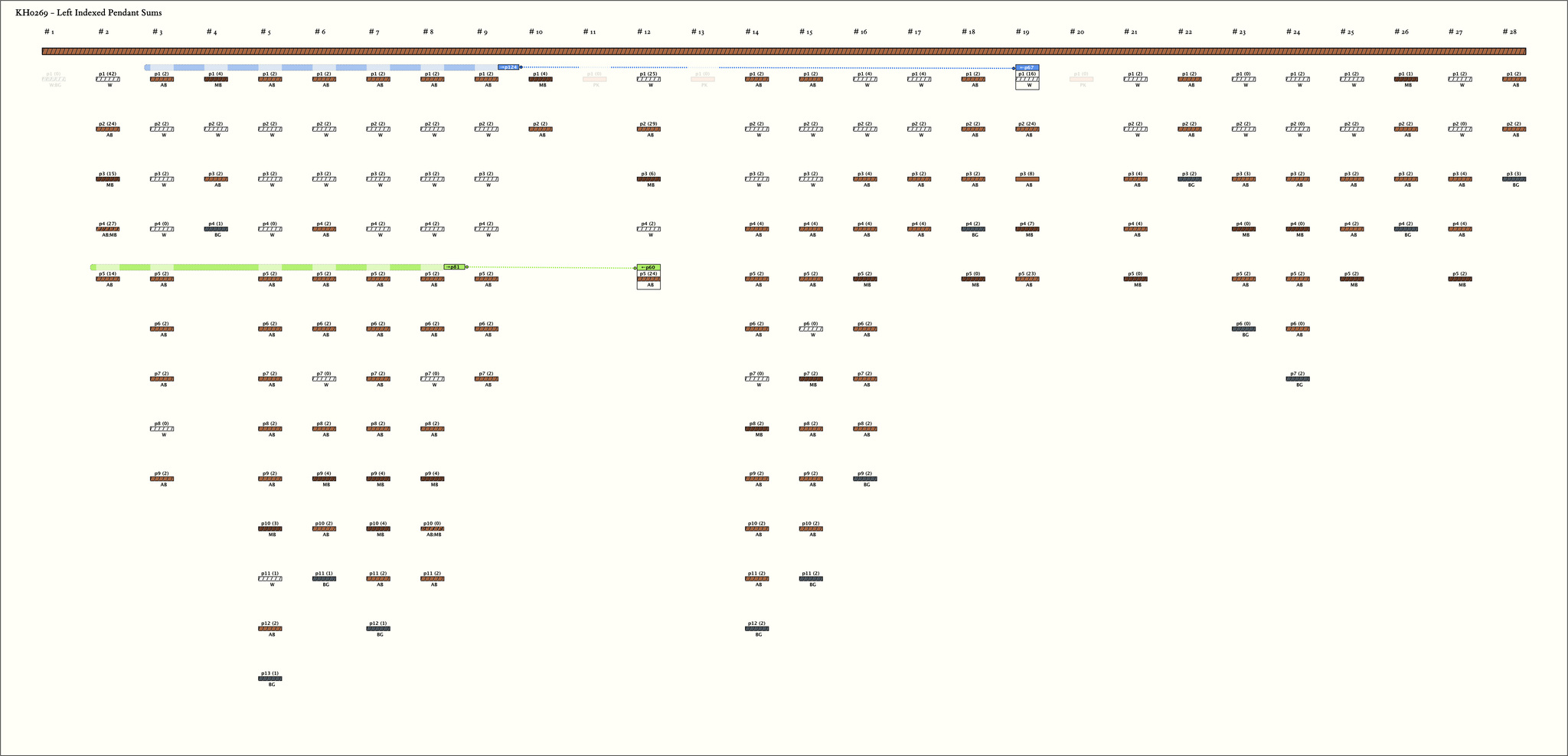Click the faded p1 (0) cord in column 1
Image resolution: width=1568 pixels, height=756 pixels.
pyautogui.click(x=54, y=79)
